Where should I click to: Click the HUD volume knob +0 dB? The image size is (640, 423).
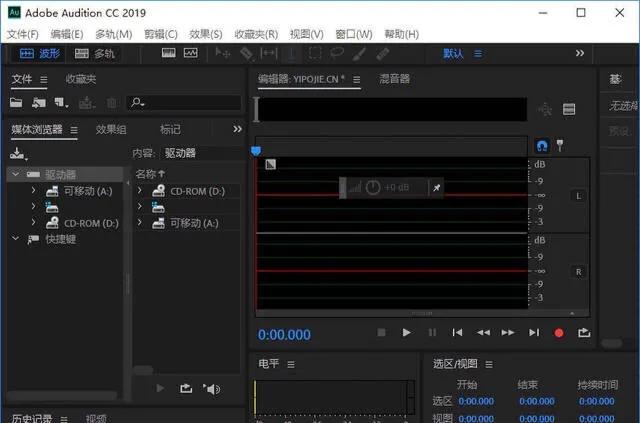[373, 187]
